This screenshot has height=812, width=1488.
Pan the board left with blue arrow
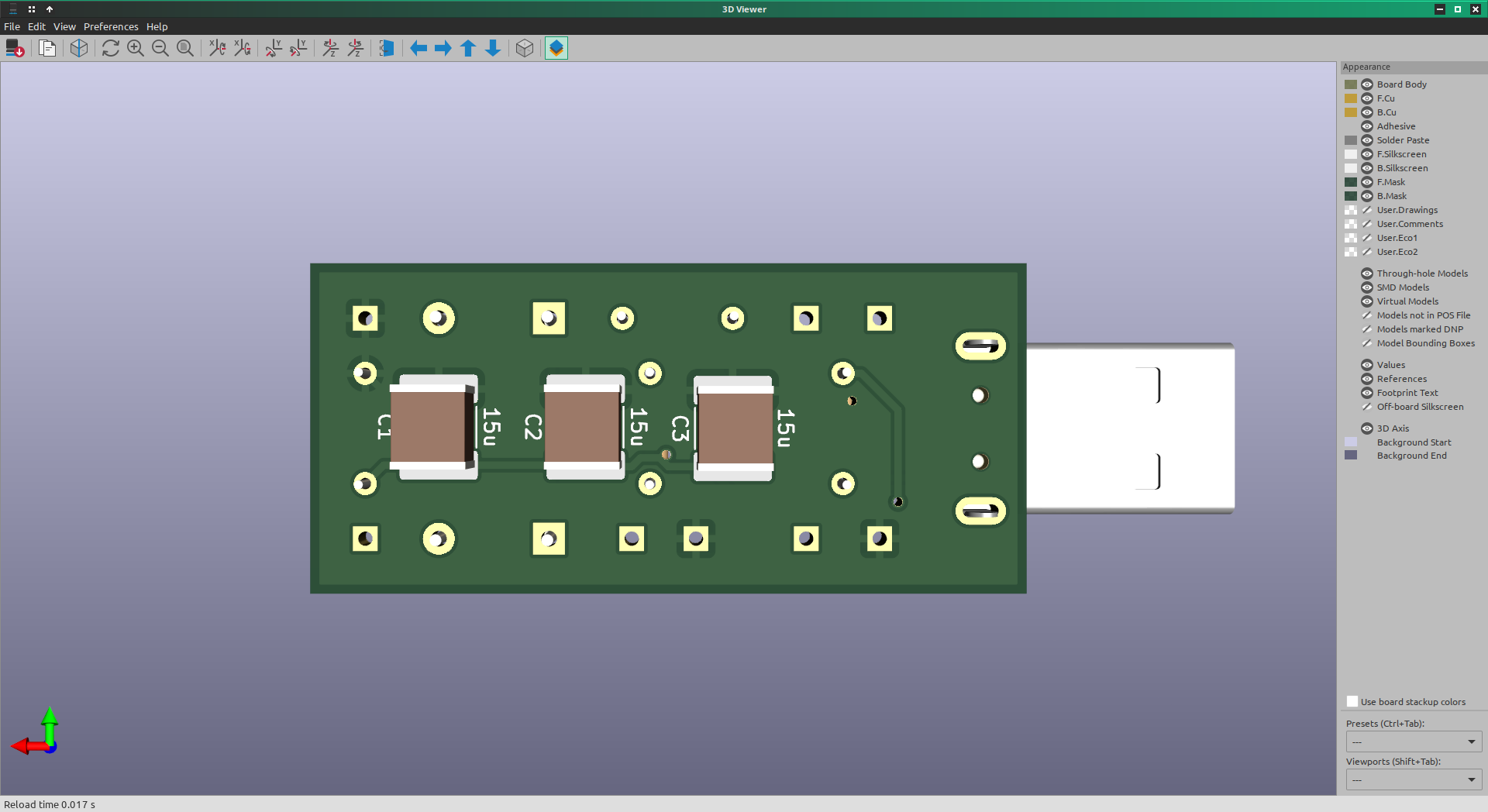pyautogui.click(x=418, y=48)
